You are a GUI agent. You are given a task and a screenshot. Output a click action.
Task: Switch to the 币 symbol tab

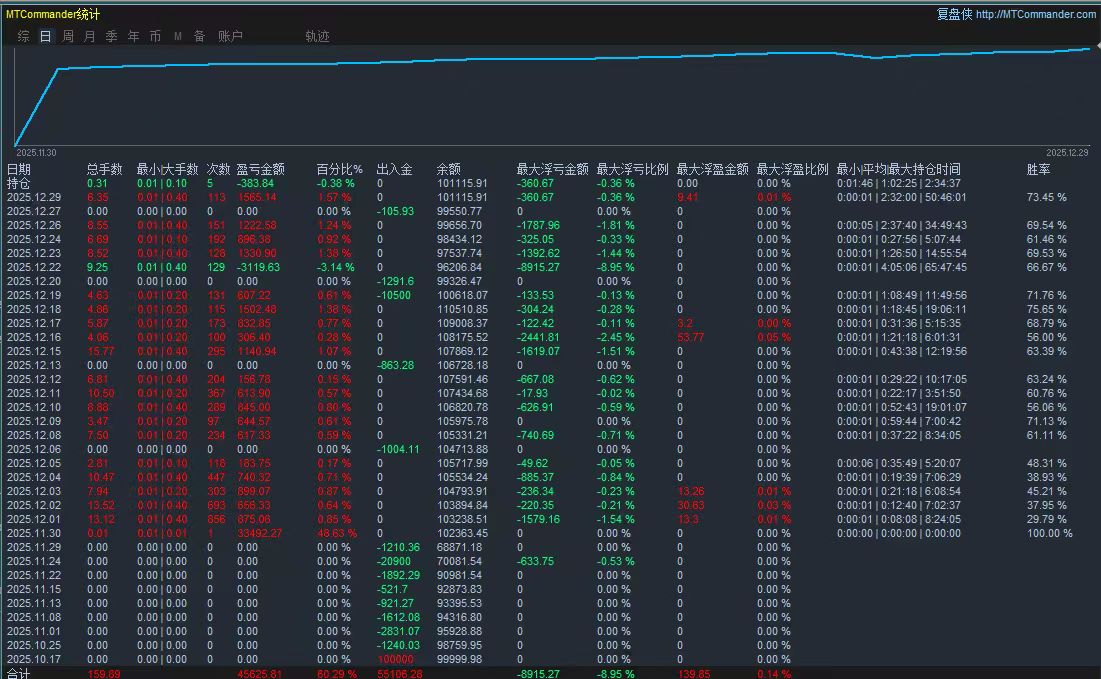pyautogui.click(x=155, y=36)
